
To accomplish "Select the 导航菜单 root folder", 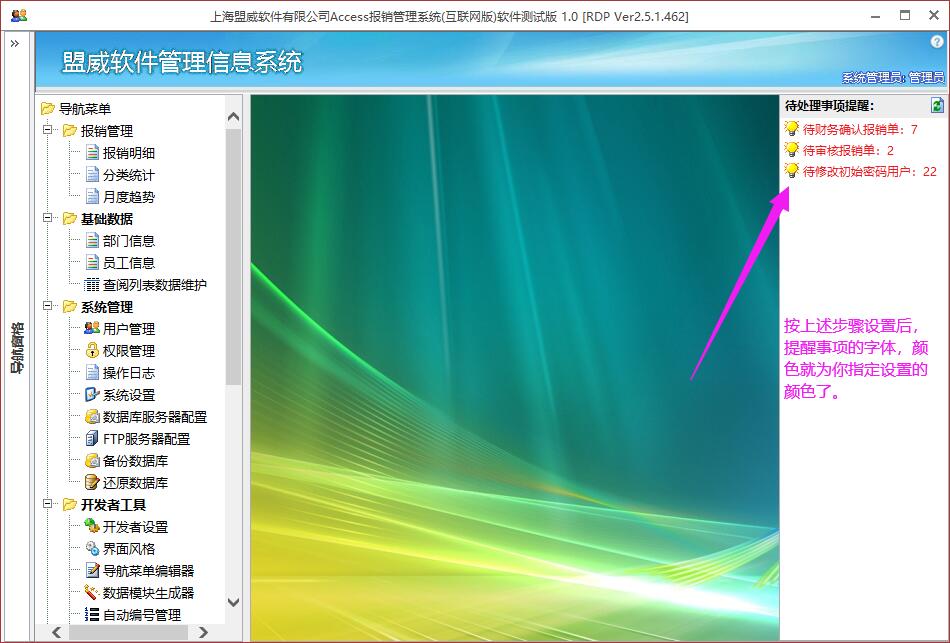I will [85, 109].
